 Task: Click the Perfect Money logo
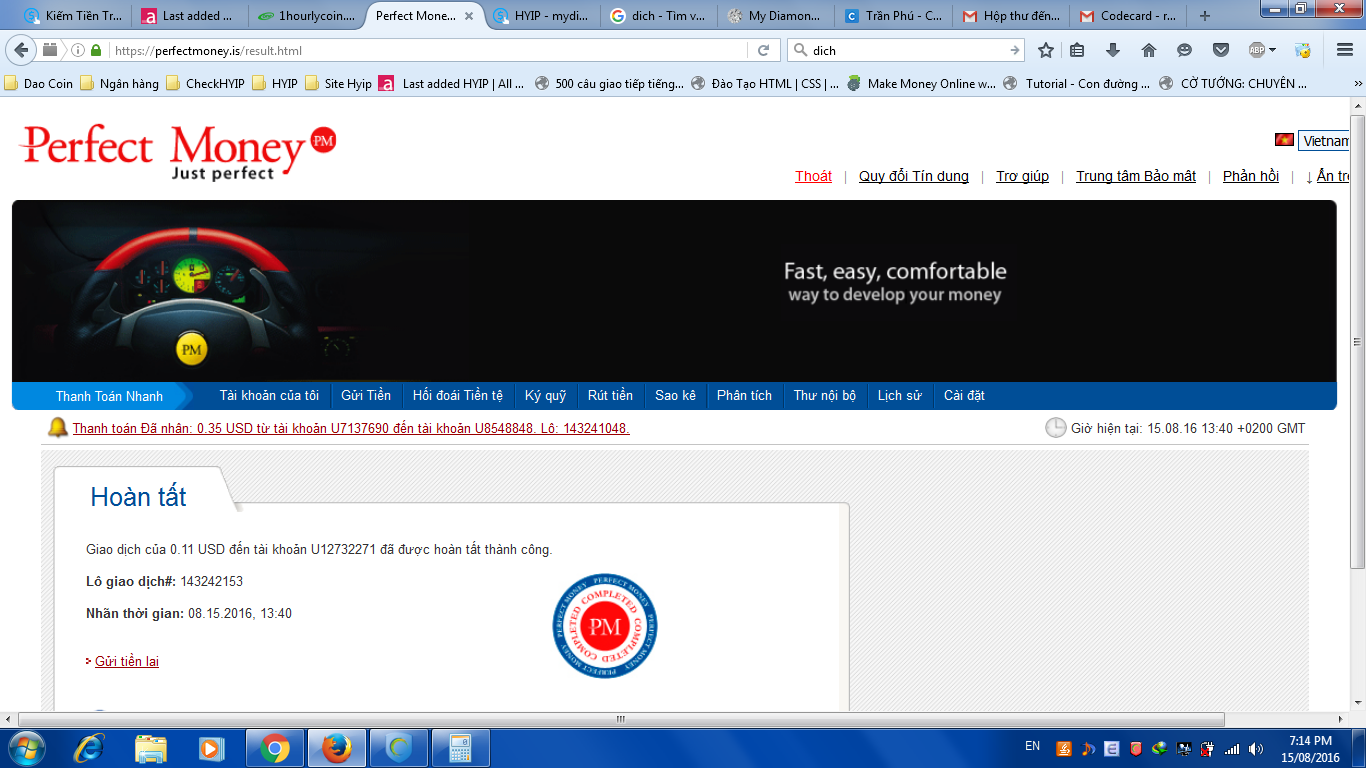click(178, 152)
